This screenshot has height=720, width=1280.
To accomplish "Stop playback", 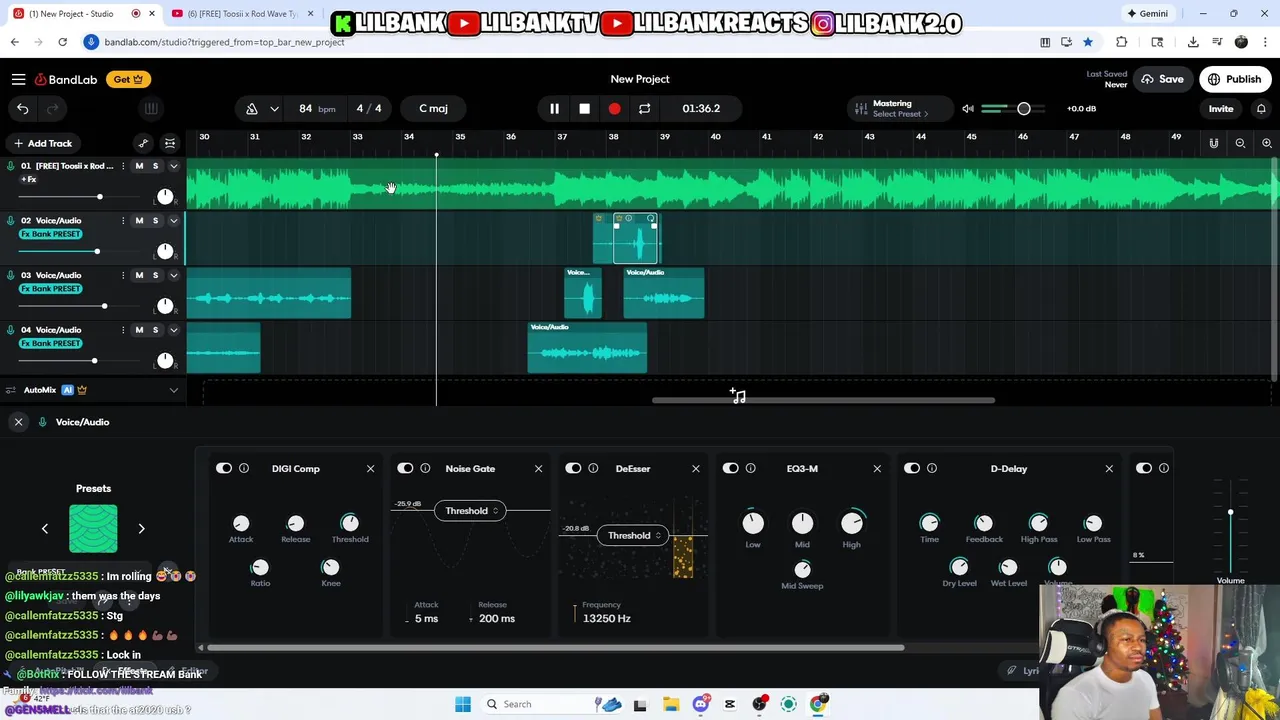I will [x=584, y=108].
